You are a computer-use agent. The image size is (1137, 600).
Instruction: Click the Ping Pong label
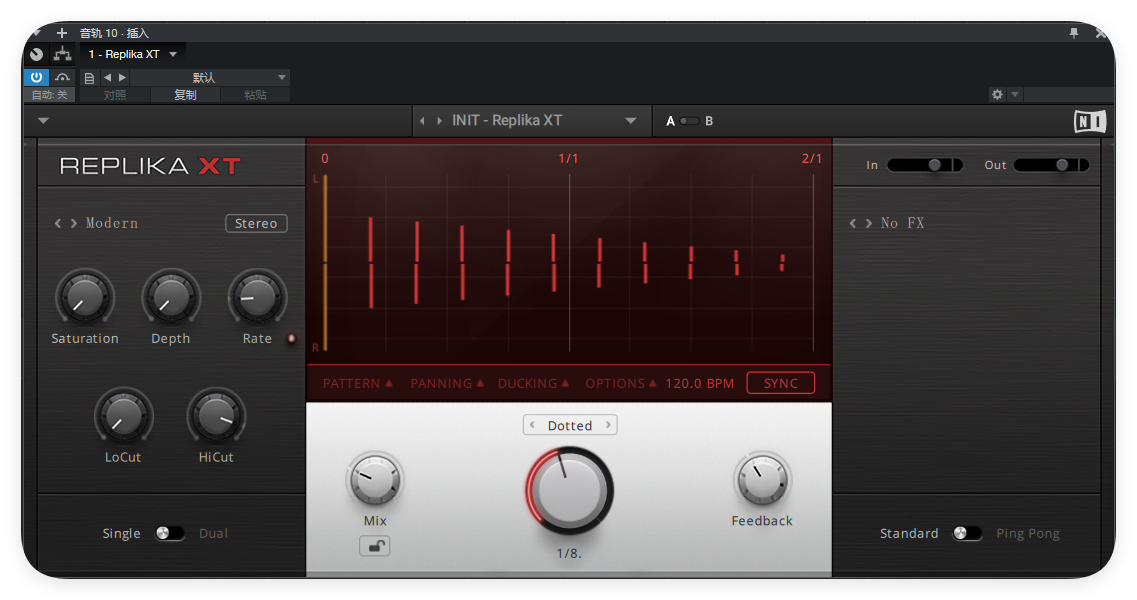click(x=1028, y=534)
